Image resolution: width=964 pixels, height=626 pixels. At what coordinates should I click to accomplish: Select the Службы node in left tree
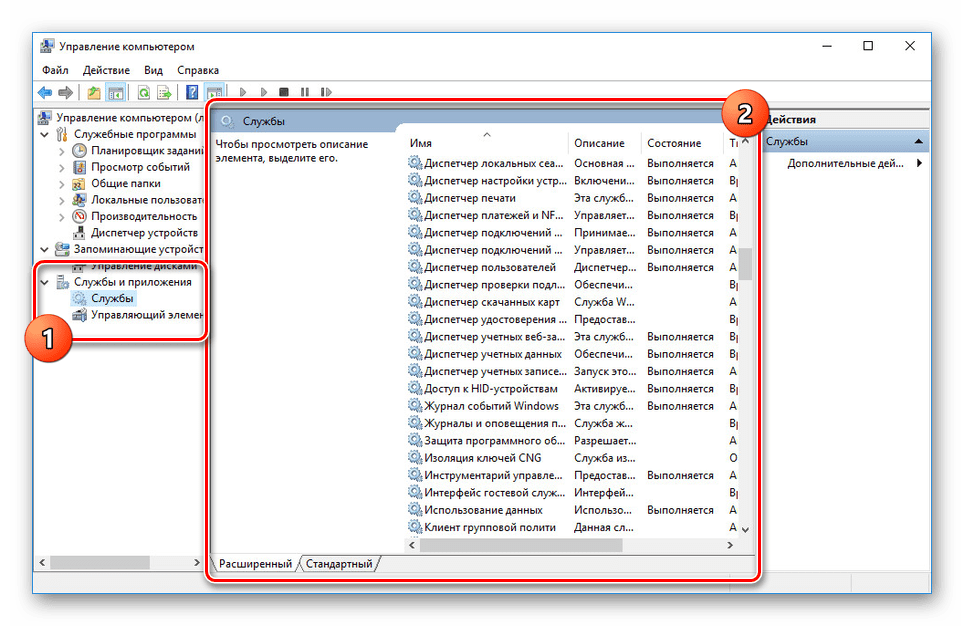pos(112,298)
